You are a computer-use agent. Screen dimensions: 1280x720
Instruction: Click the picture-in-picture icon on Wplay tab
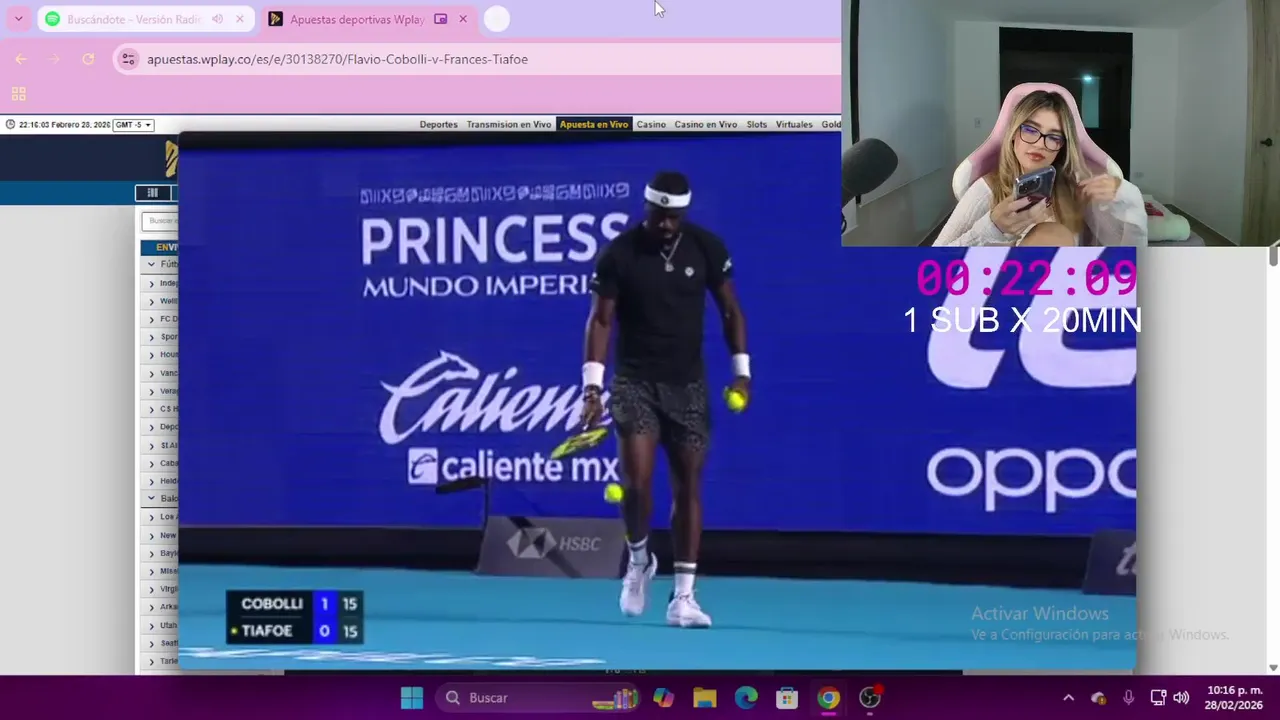(440, 19)
